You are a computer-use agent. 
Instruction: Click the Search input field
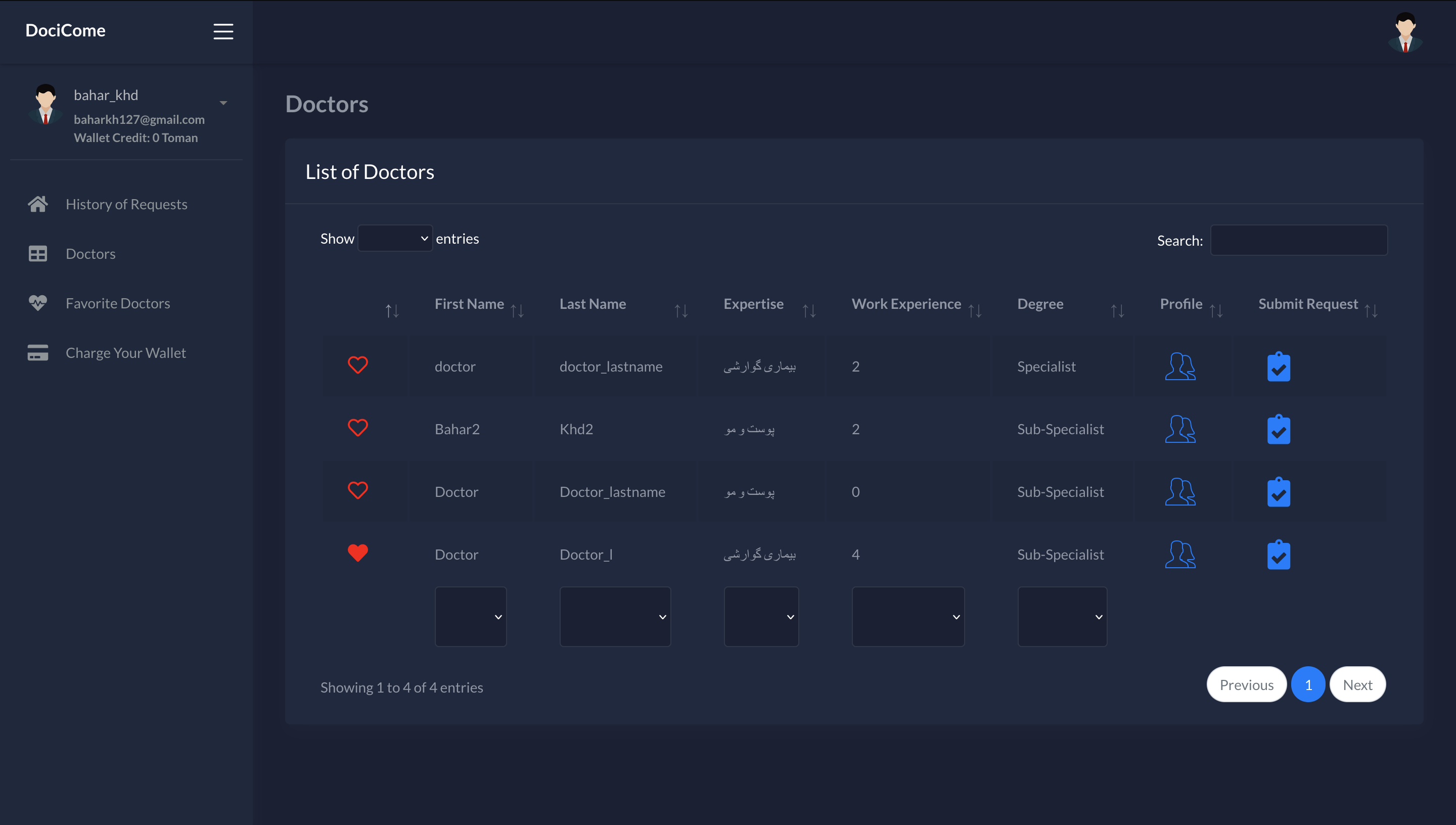tap(1298, 240)
